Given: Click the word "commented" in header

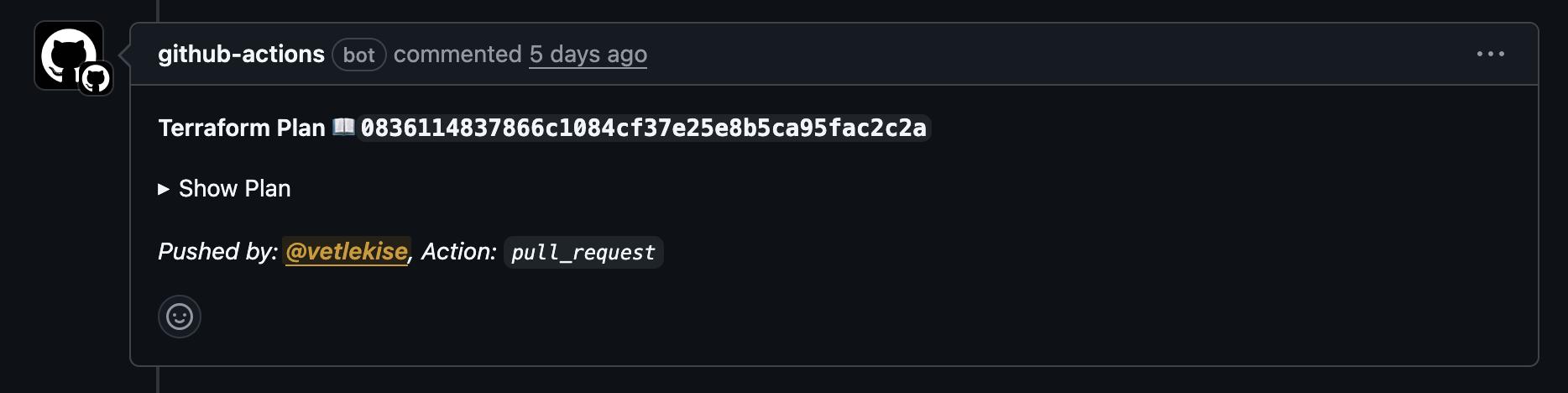Looking at the screenshot, I should pyautogui.click(x=457, y=55).
